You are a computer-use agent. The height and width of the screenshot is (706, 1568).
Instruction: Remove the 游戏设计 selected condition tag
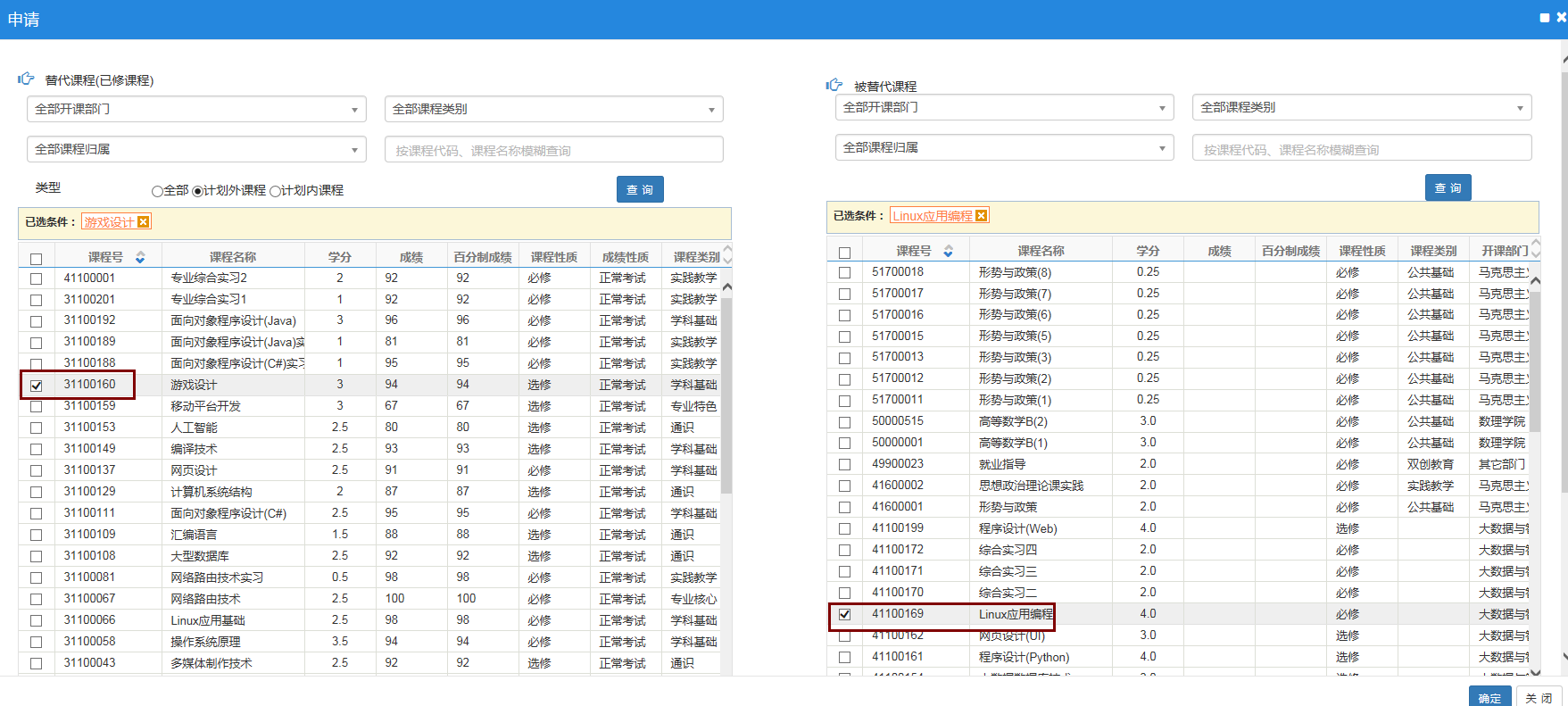point(143,222)
